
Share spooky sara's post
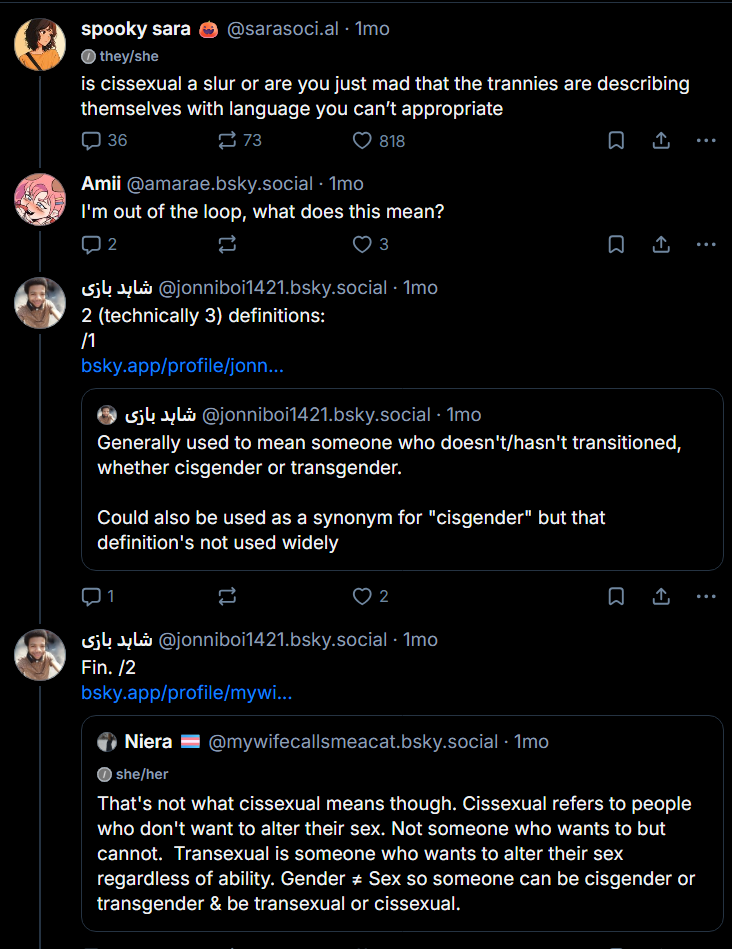[x=661, y=141]
